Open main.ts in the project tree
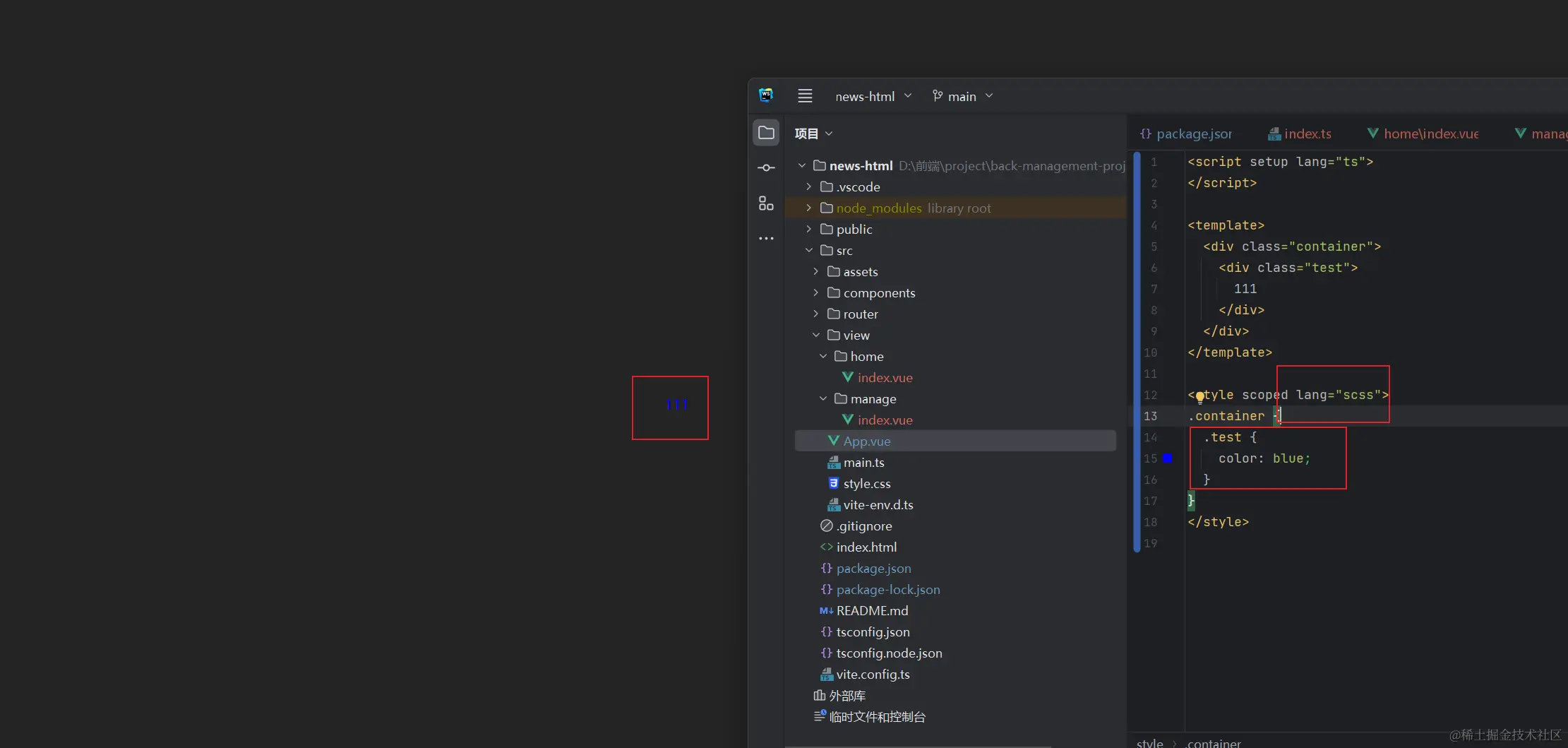This screenshot has height=748, width=1568. [856, 463]
